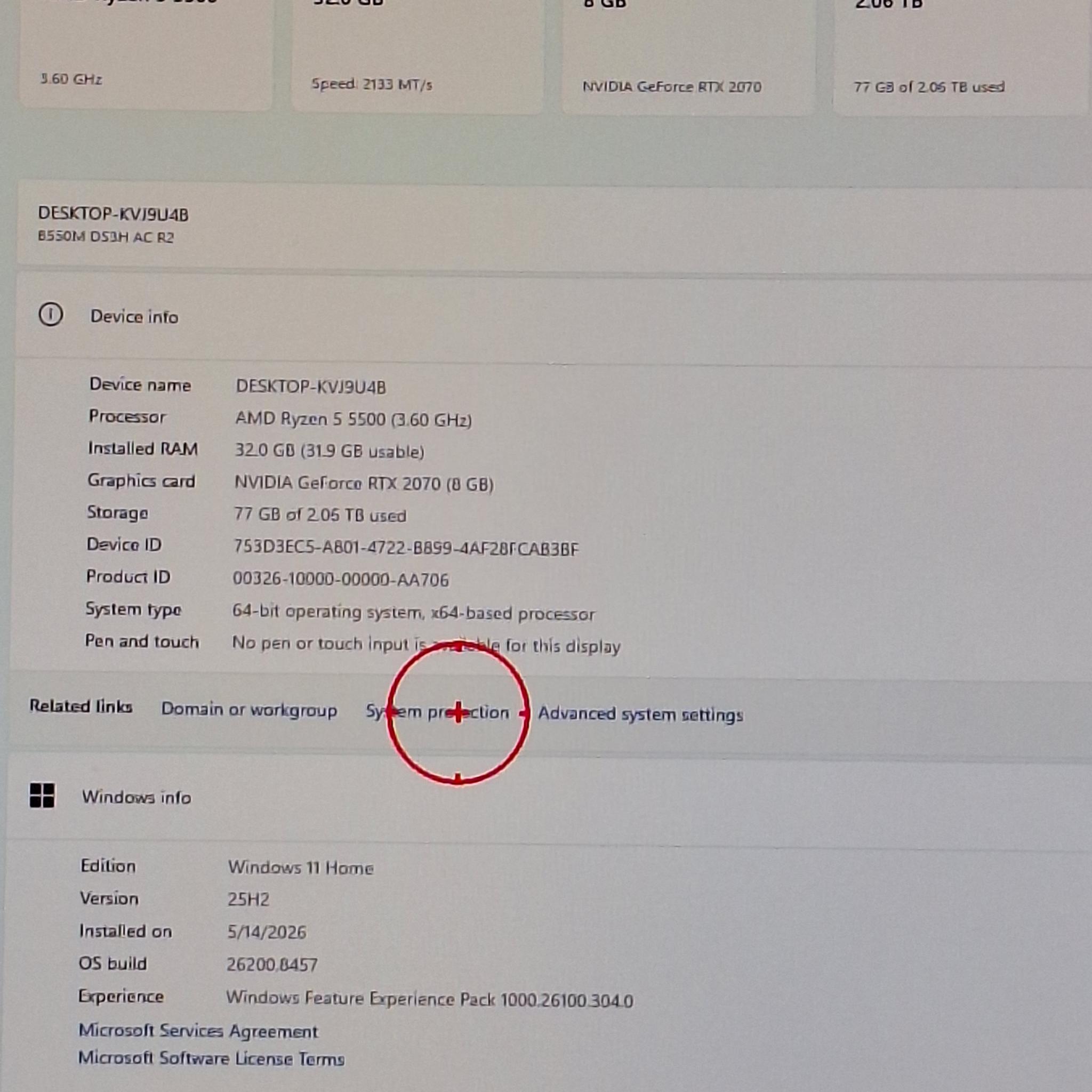Screen dimensions: 1092x1092
Task: Click the OS build label
Action: 113,962
